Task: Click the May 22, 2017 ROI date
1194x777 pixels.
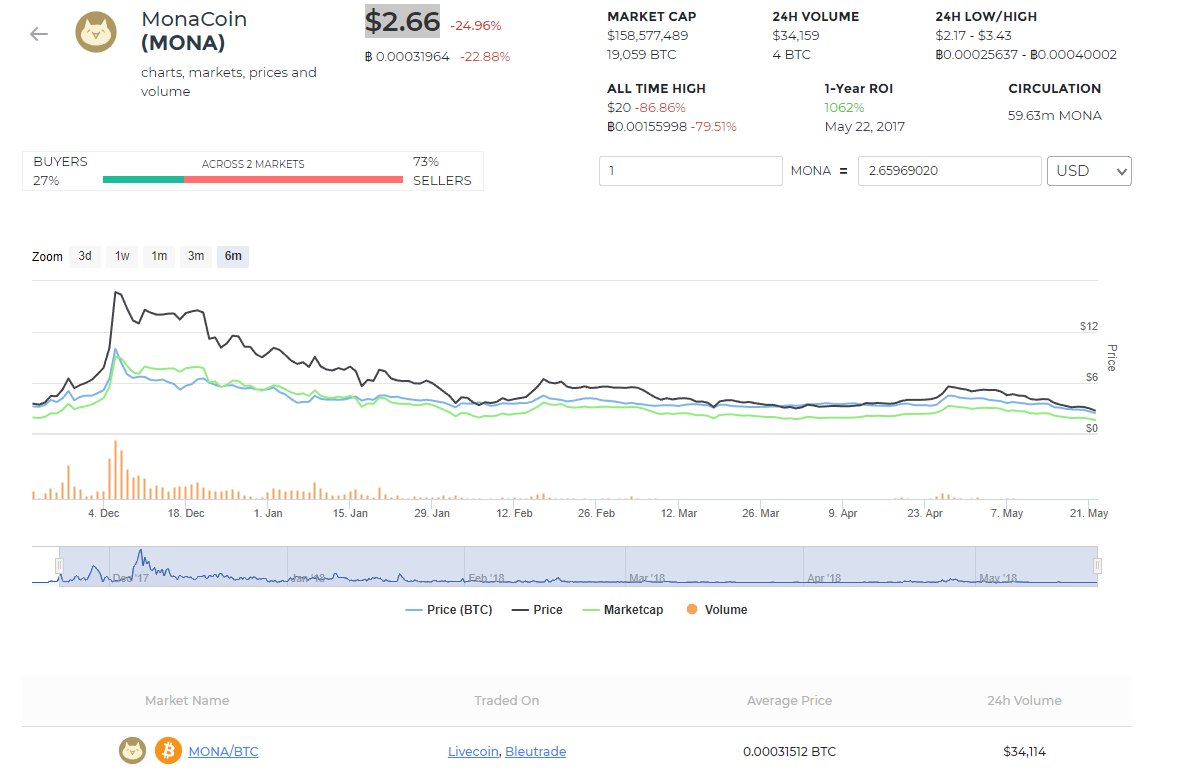Action: (864, 127)
